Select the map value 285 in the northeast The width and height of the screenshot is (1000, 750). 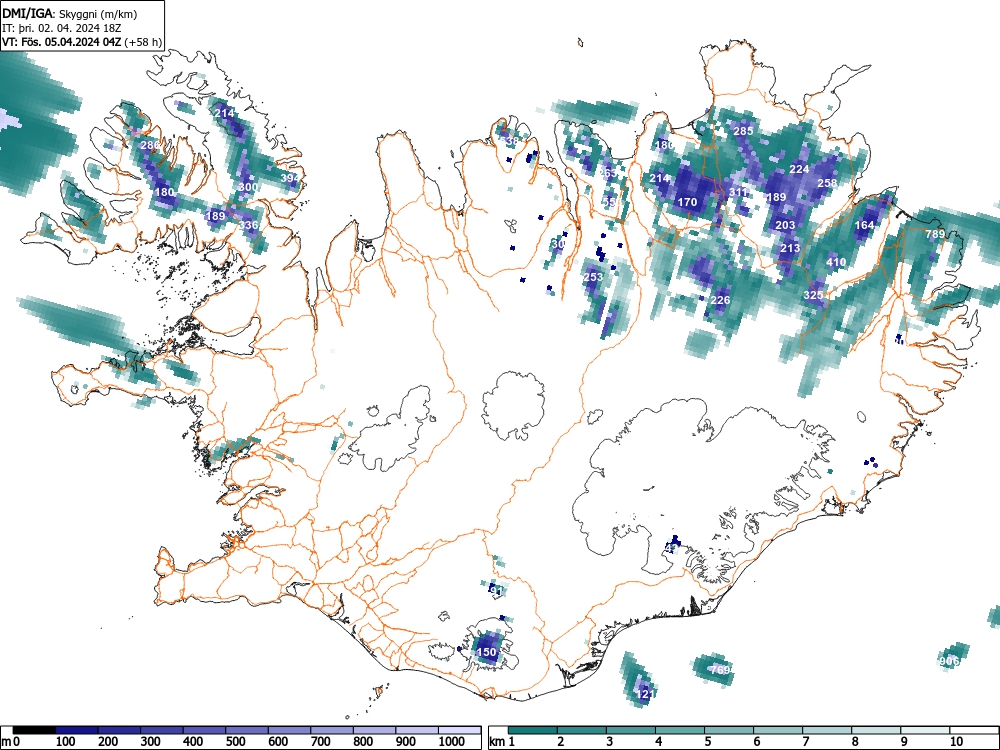pos(743,131)
